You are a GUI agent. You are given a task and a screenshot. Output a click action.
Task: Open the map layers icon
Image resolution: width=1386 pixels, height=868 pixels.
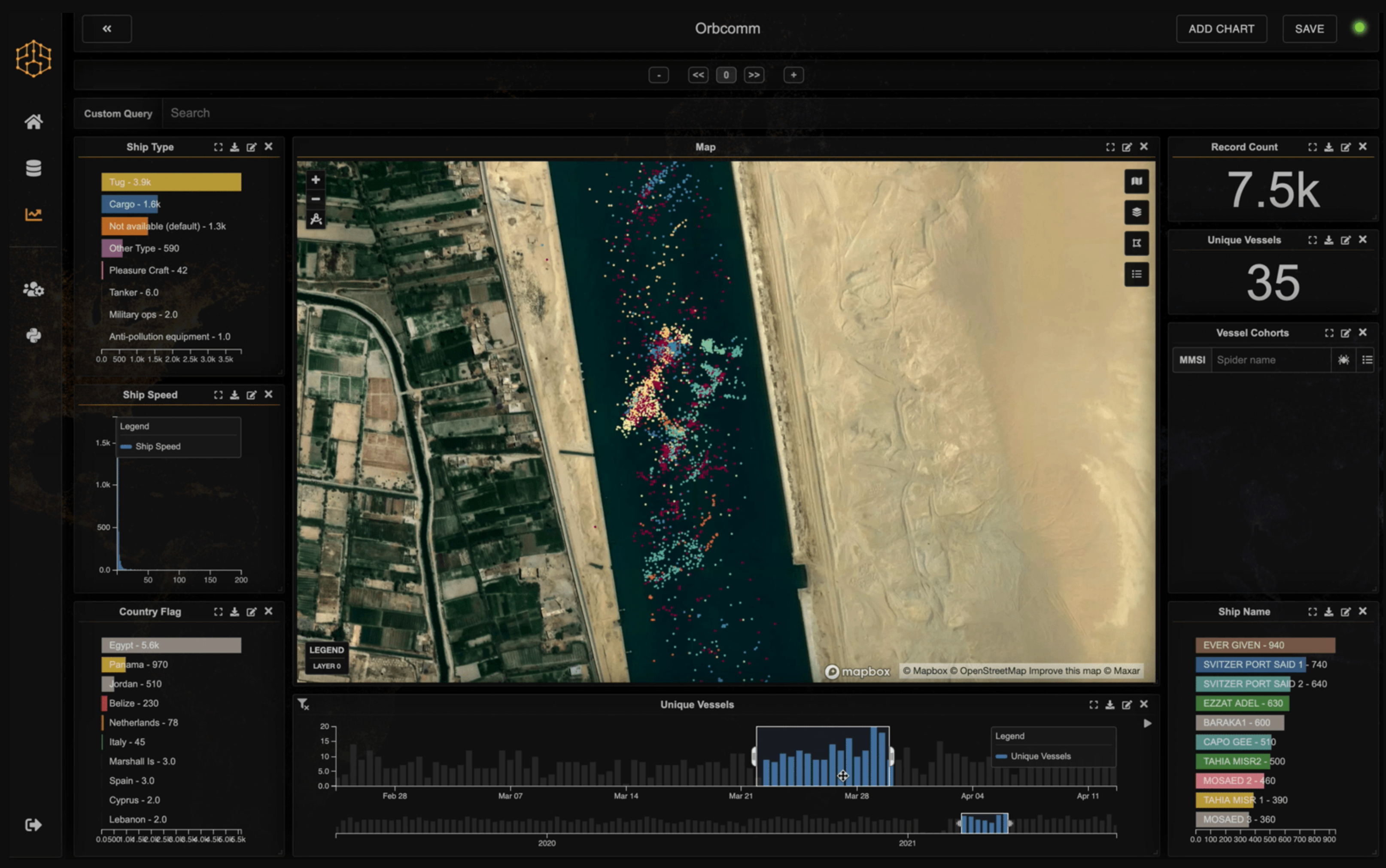pyautogui.click(x=1136, y=212)
